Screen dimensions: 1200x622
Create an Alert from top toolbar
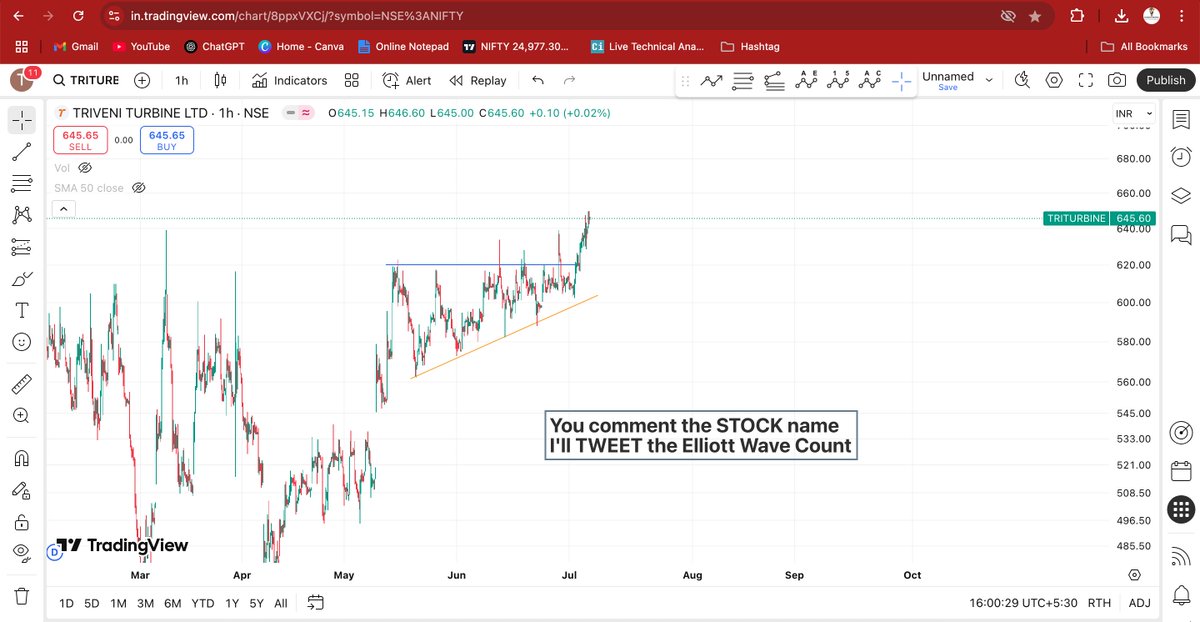(407, 80)
